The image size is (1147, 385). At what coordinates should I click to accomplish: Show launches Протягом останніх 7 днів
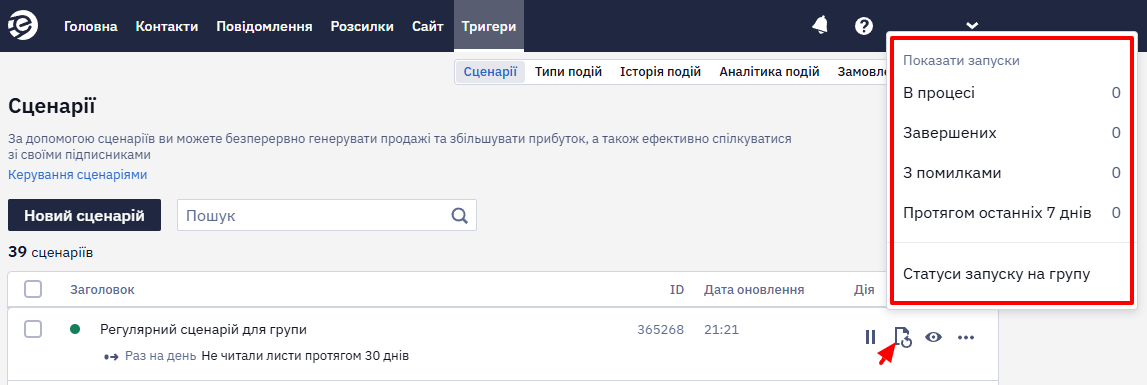point(1011,213)
